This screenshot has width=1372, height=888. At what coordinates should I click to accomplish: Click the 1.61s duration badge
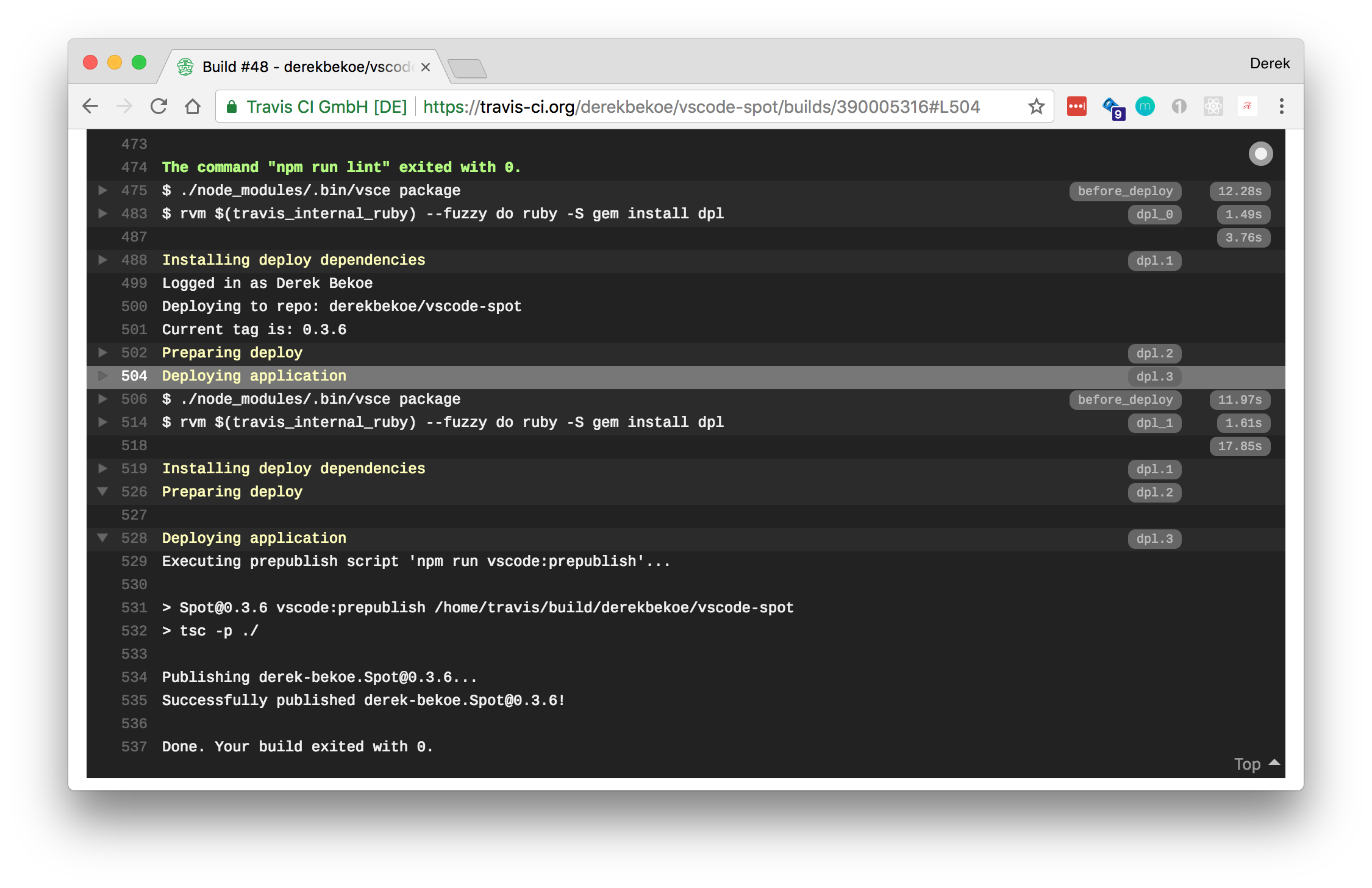pos(1243,423)
